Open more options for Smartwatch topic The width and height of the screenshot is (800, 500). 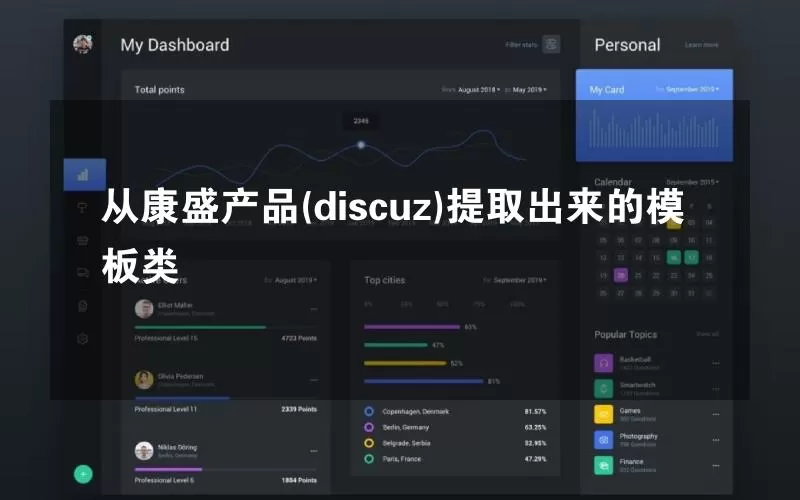716,389
